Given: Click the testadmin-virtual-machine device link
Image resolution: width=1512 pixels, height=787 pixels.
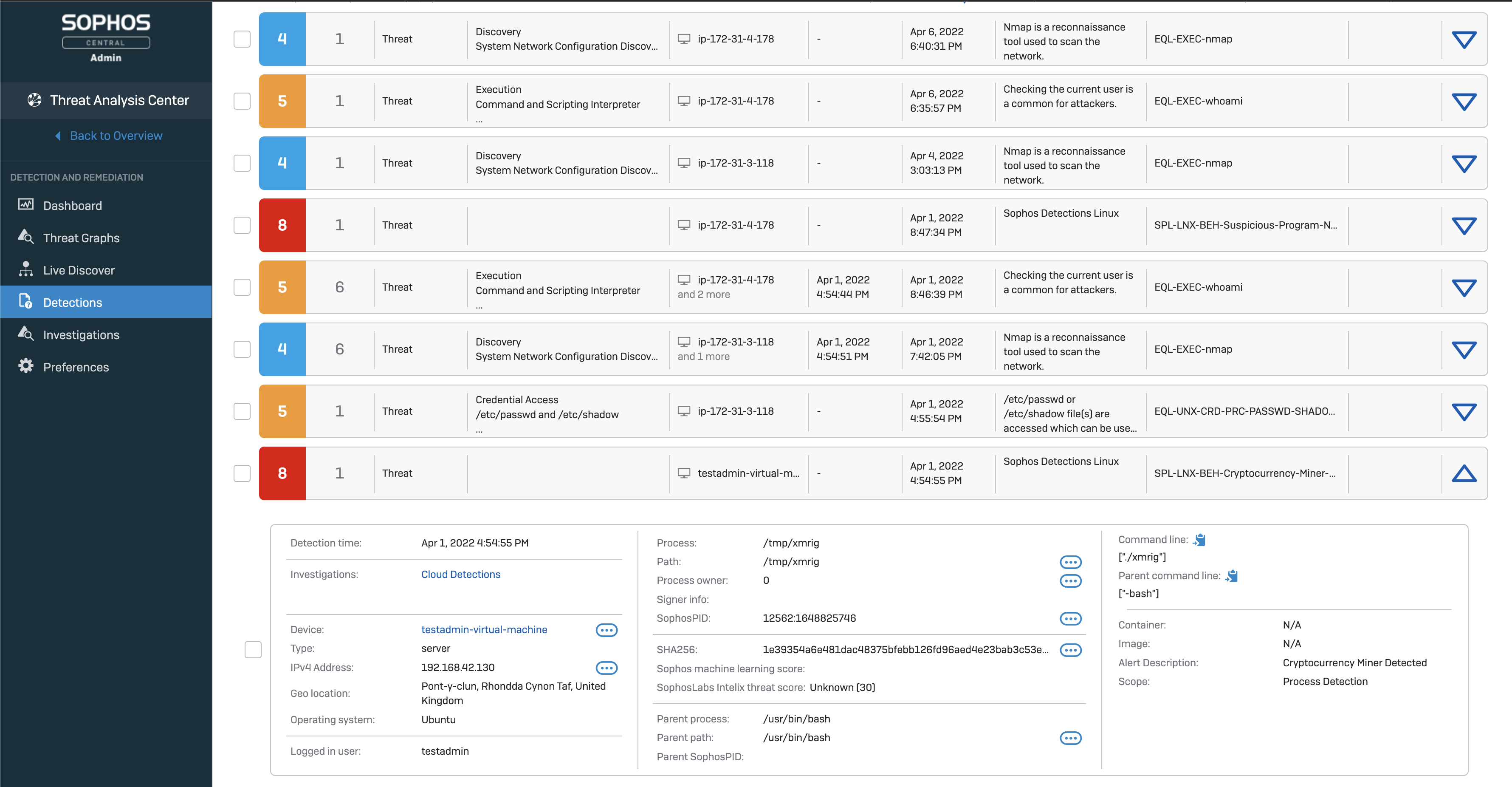Looking at the screenshot, I should tap(484, 630).
